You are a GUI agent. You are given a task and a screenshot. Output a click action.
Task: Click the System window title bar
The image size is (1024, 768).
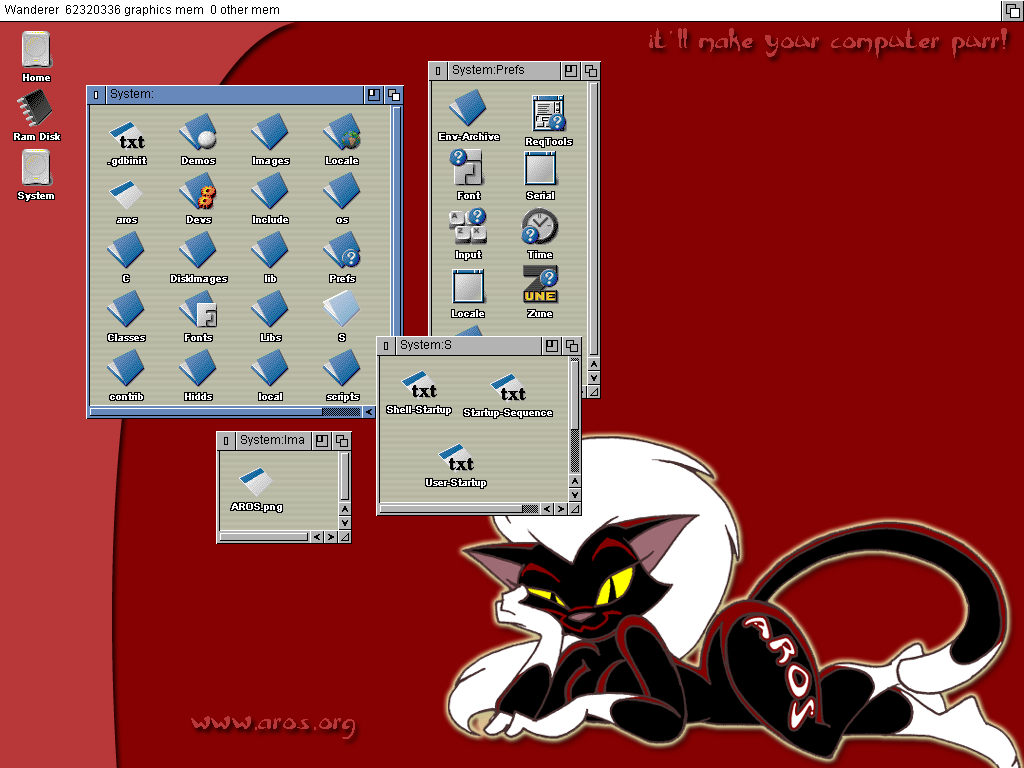pos(234,95)
